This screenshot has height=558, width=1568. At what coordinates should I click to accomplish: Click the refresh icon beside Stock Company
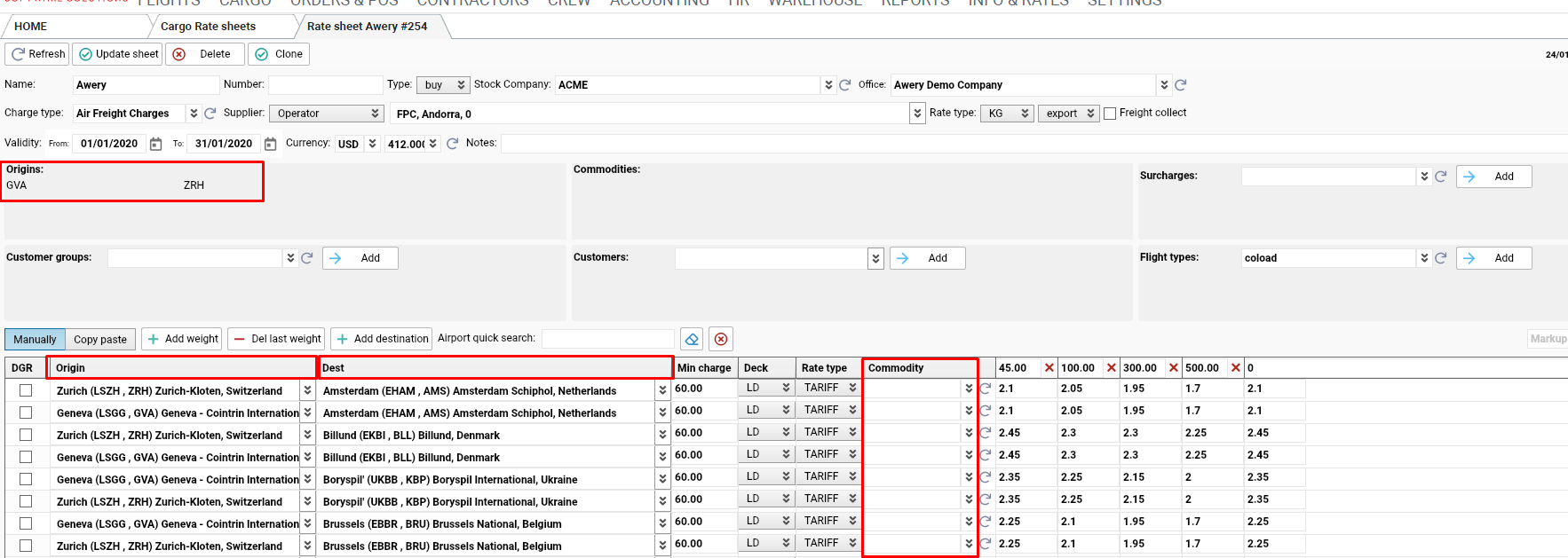[845, 85]
